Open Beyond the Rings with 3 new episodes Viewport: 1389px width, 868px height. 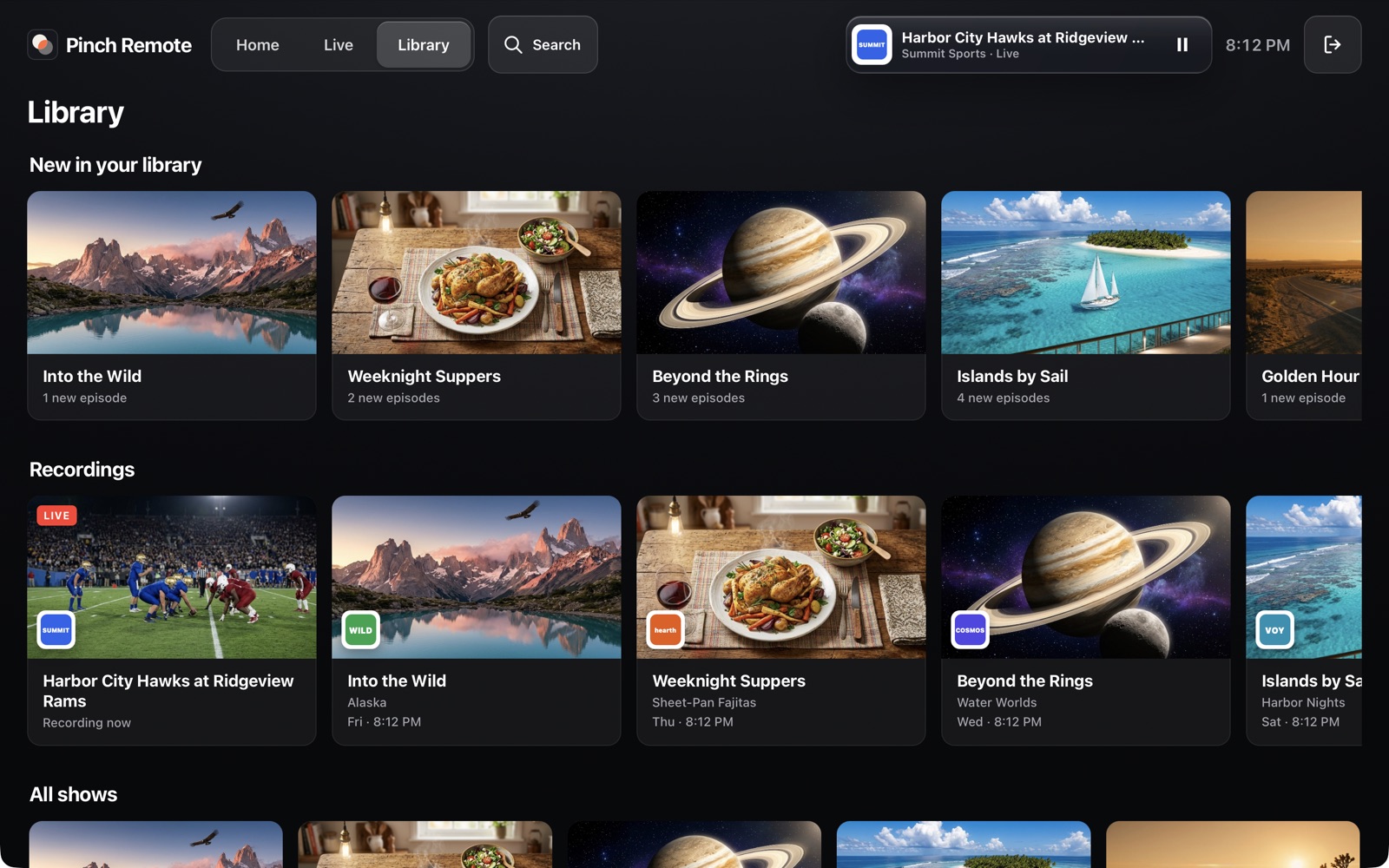pos(781,306)
